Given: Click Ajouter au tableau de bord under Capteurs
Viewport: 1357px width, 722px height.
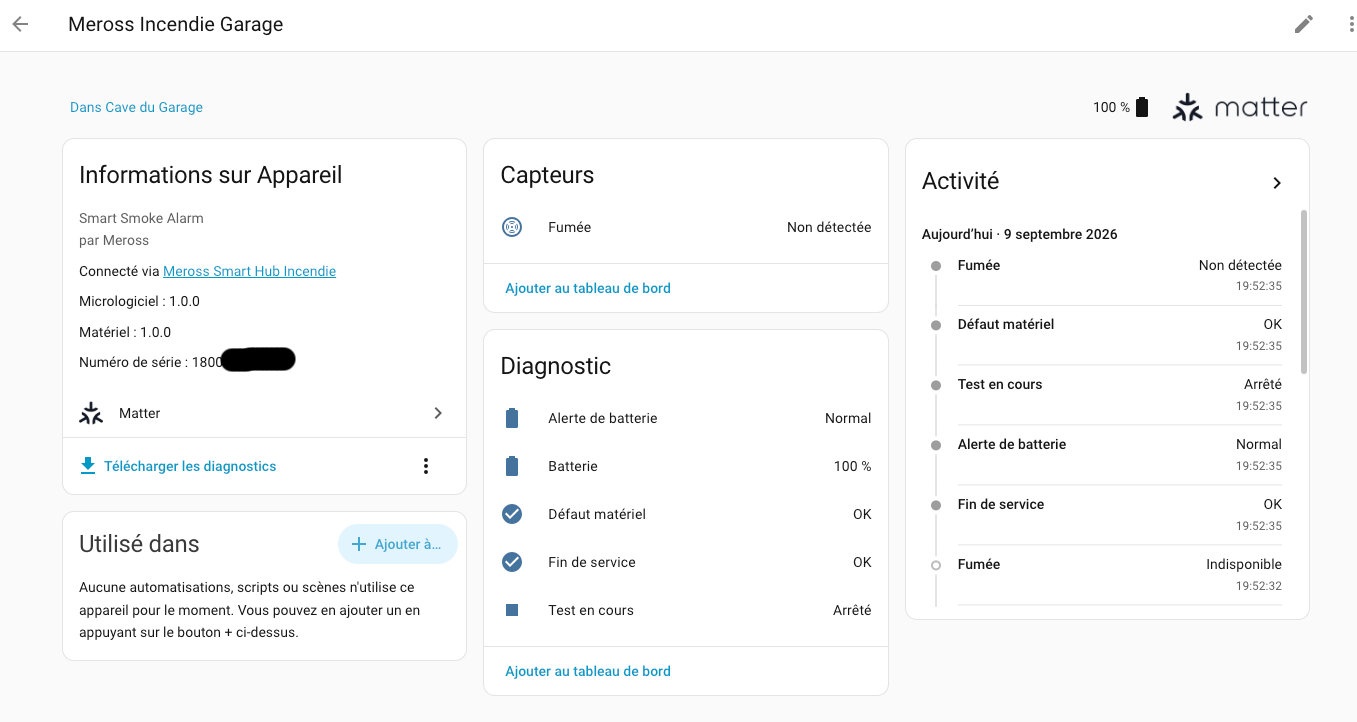Looking at the screenshot, I should coord(588,288).
